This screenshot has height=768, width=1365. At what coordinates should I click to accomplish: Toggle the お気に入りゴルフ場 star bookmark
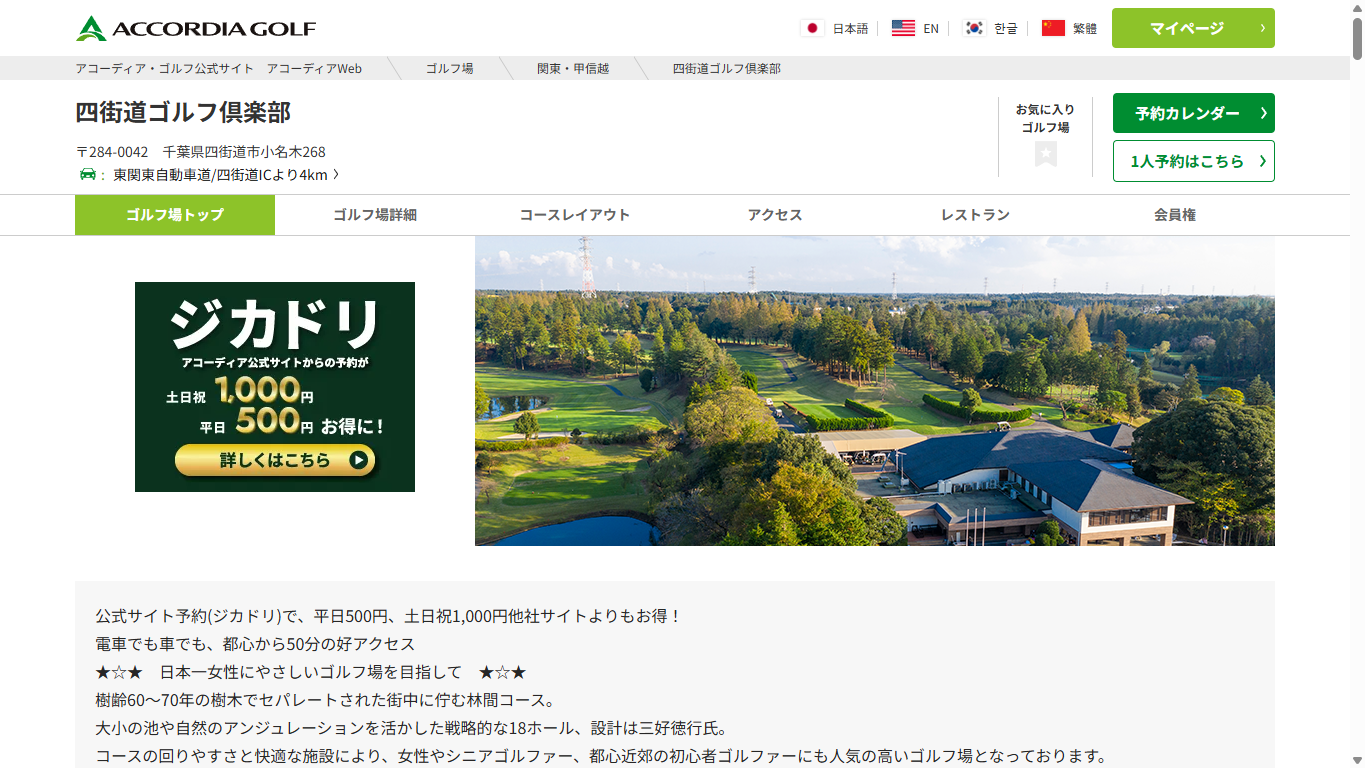[1046, 154]
